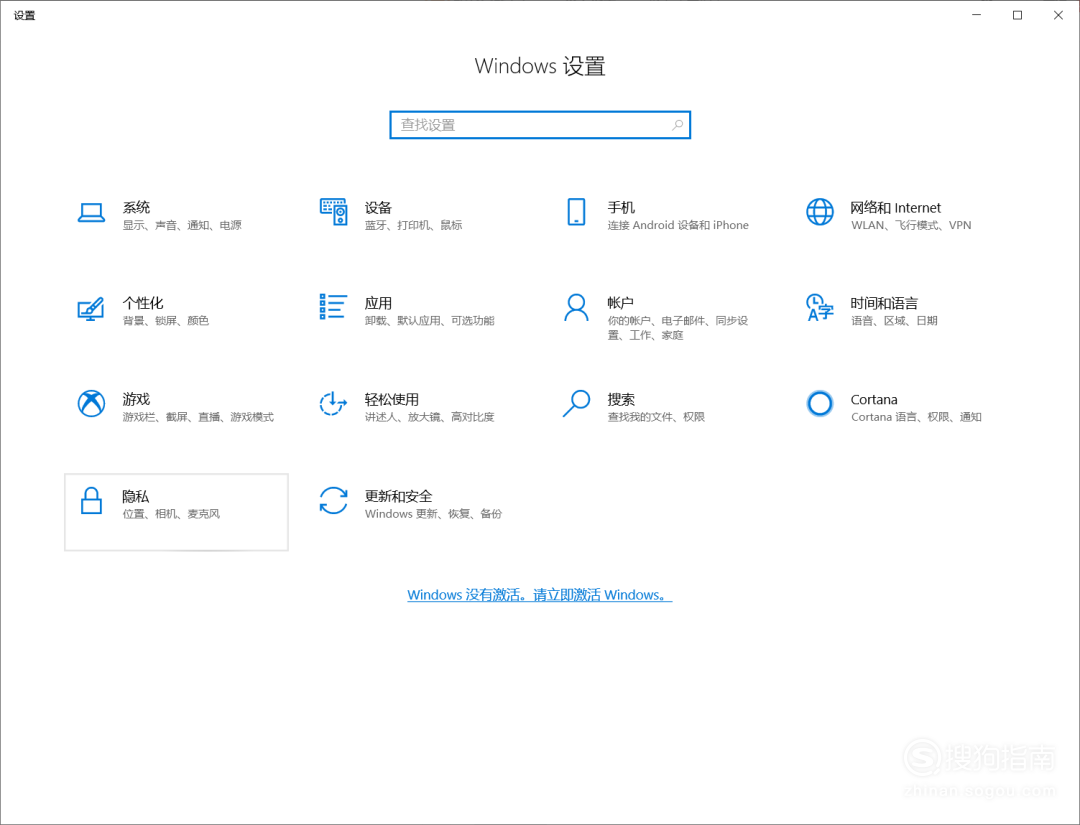Select the 个性化 heading text
1080x825 pixels.
tap(143, 303)
